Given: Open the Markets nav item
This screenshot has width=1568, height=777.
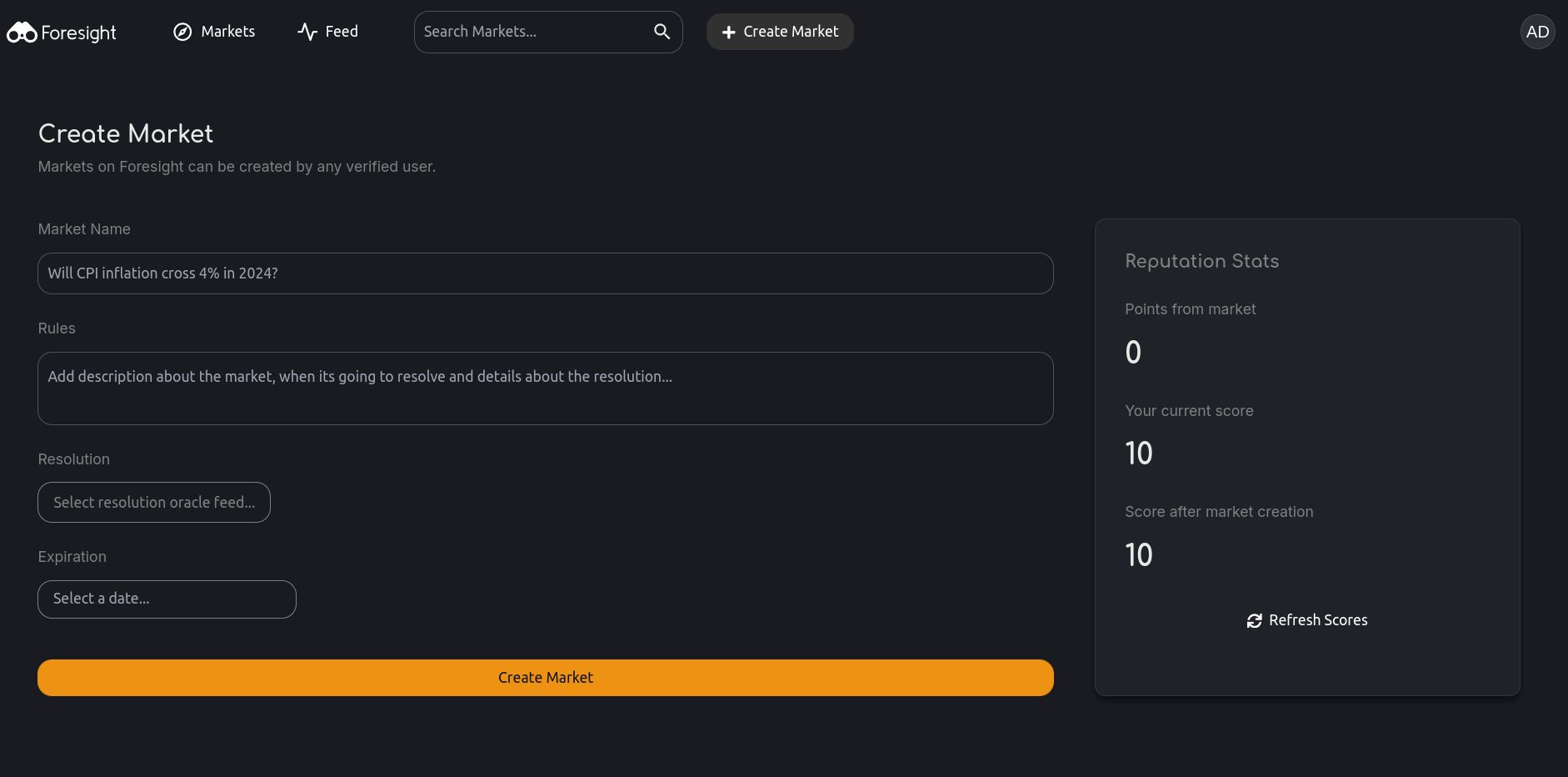Looking at the screenshot, I should pos(214,32).
